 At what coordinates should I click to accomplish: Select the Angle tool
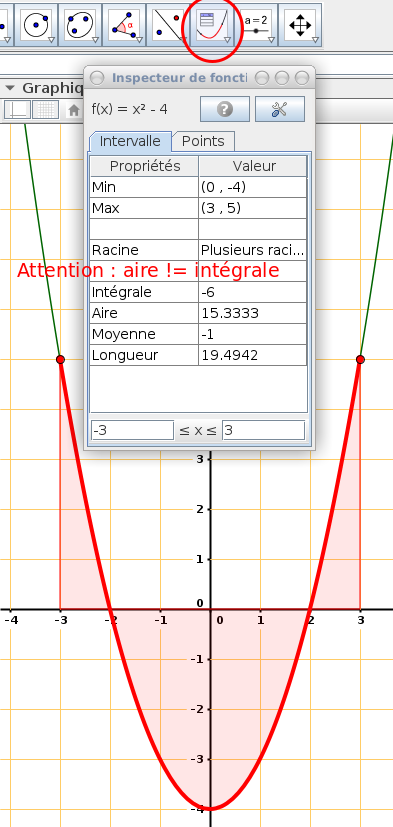(124, 25)
